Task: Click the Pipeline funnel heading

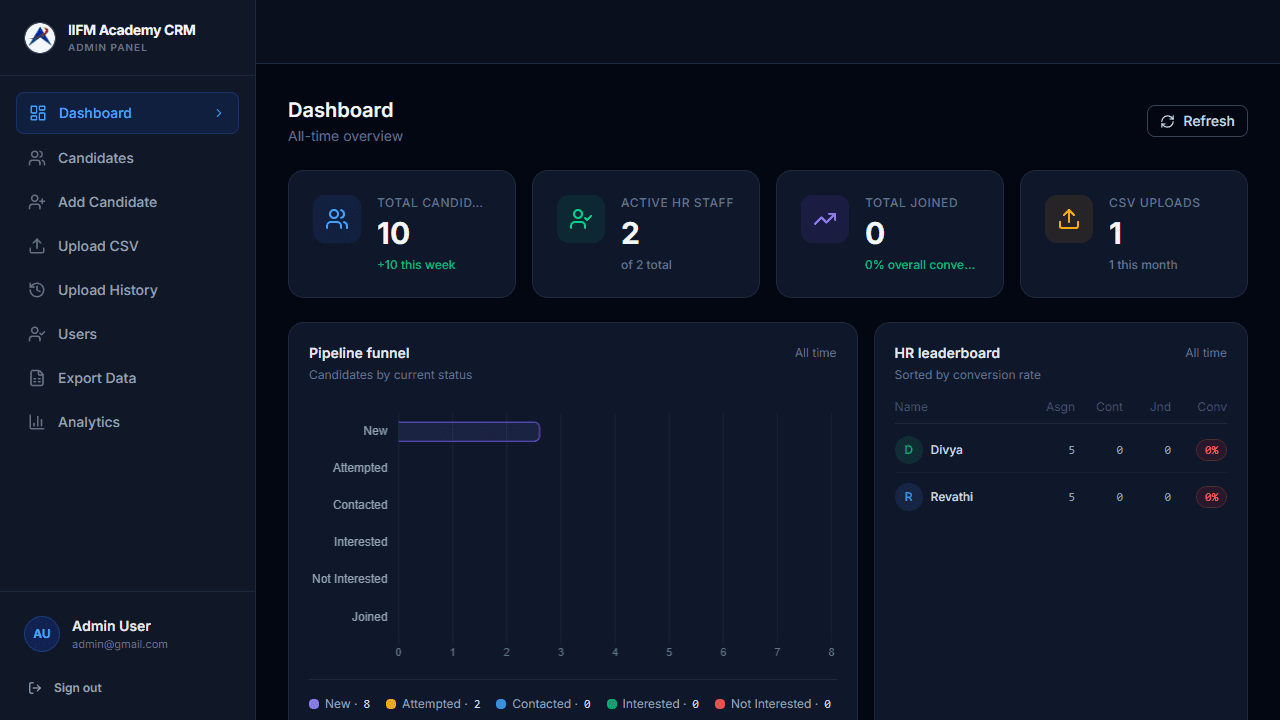Action: pyautogui.click(x=359, y=353)
